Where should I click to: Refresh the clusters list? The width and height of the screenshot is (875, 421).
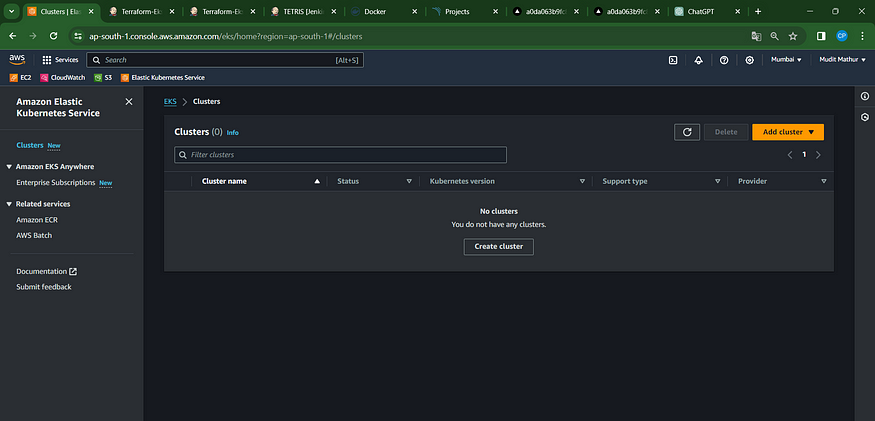tap(687, 132)
